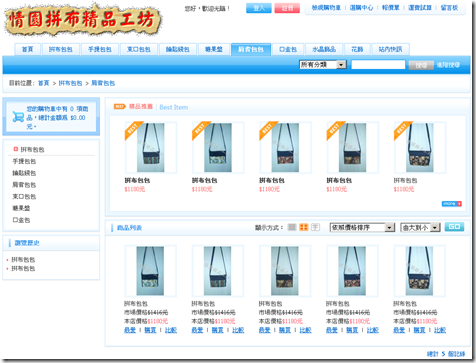The image size is (476, 363).
Task: Open the 花飾 navigation tab
Action: click(357, 49)
